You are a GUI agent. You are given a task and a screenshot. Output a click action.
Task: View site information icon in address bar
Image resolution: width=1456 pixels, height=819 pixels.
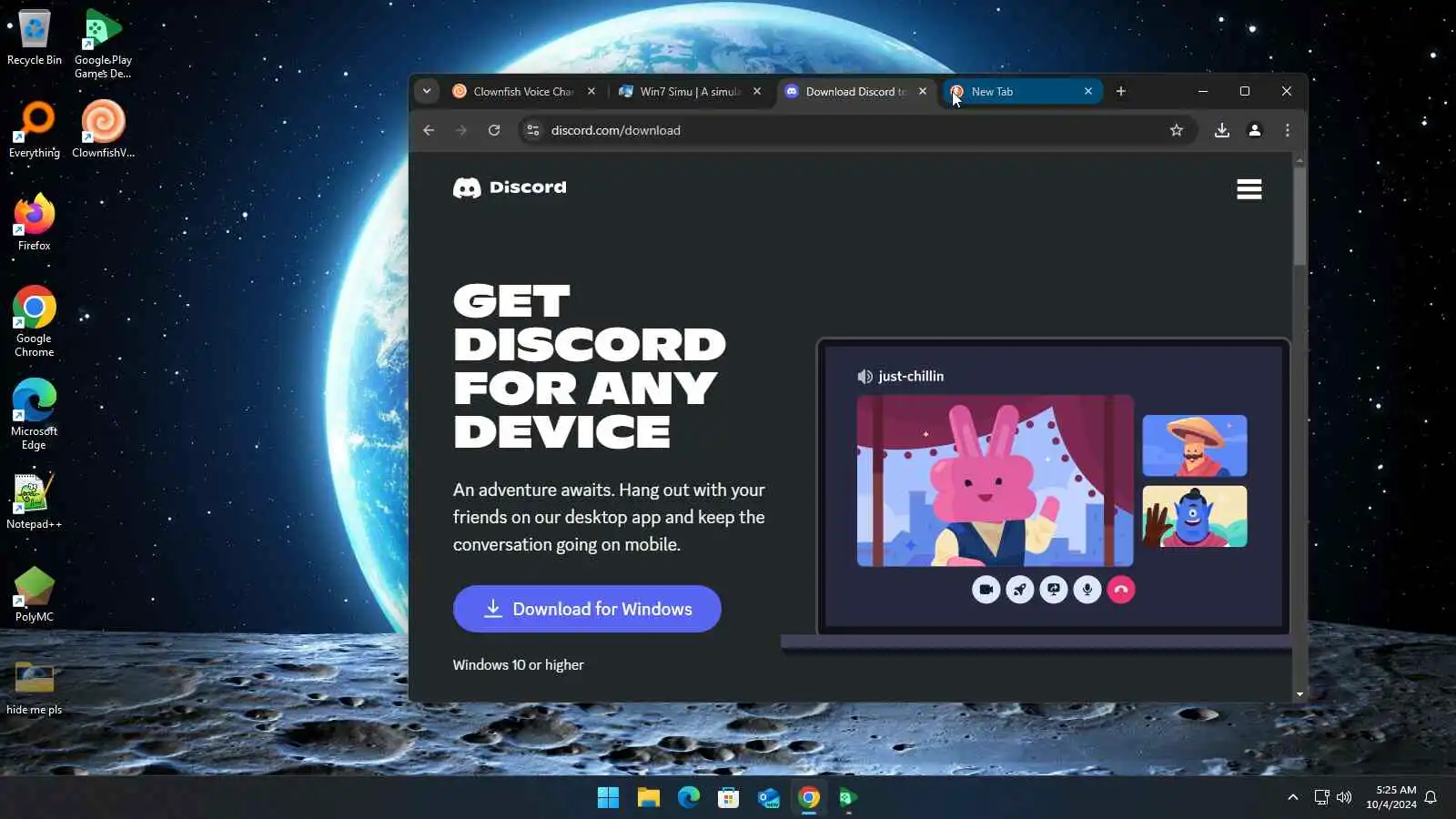[x=533, y=130]
